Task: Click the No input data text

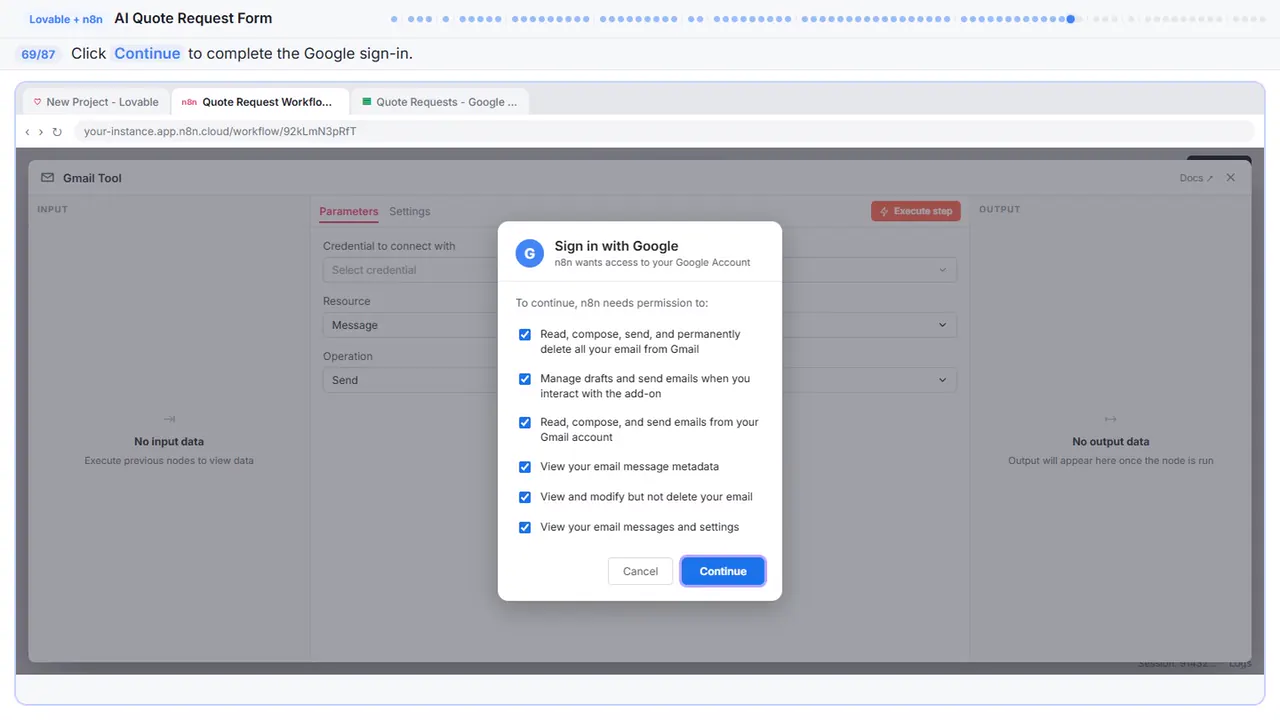Action: [x=169, y=441]
